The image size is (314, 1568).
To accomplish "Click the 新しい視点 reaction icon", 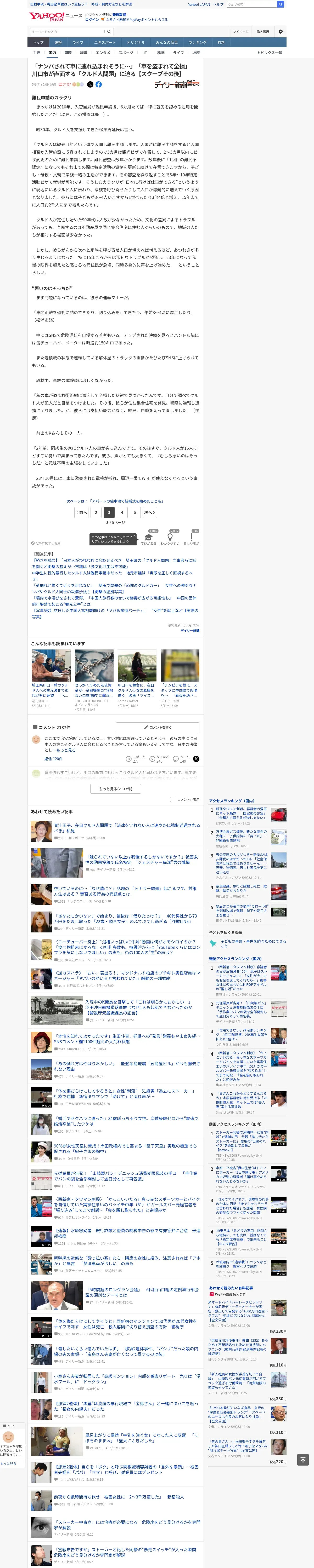I will coord(192,538).
